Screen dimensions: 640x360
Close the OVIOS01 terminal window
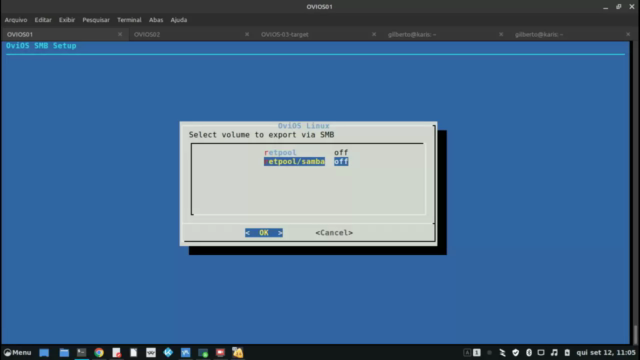click(632, 7)
